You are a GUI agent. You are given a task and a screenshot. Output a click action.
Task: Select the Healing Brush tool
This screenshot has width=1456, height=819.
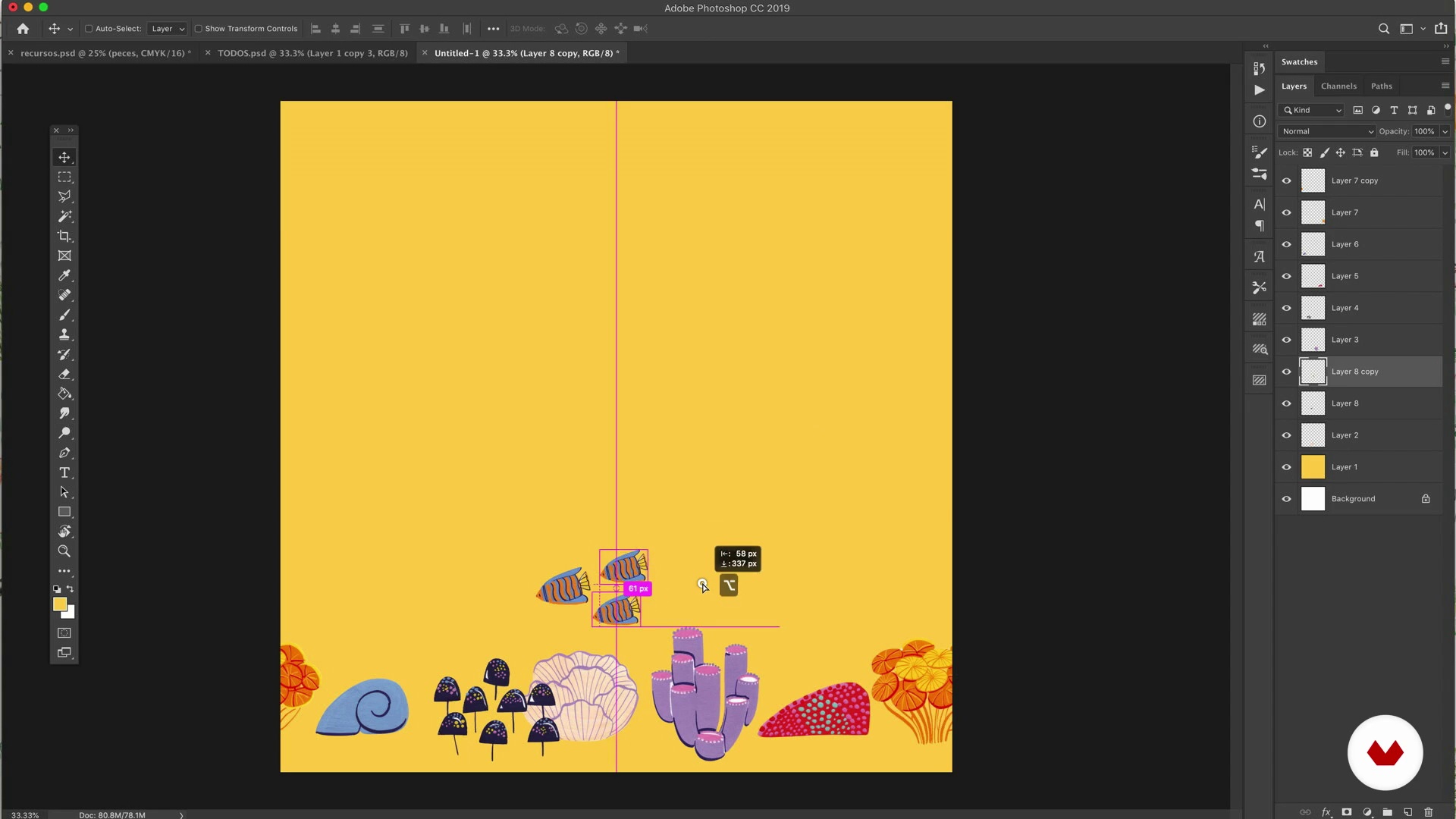[x=64, y=295]
